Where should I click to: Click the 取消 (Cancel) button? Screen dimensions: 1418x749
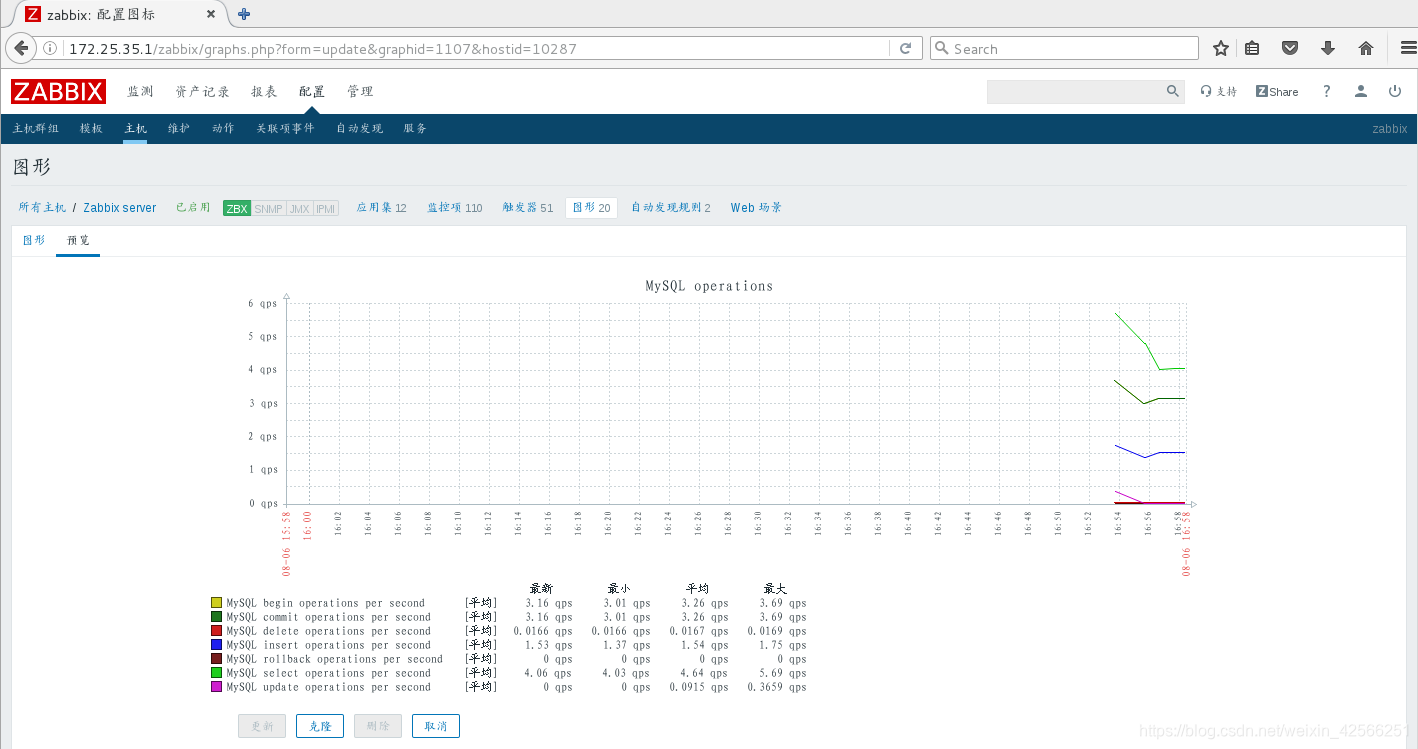436,726
